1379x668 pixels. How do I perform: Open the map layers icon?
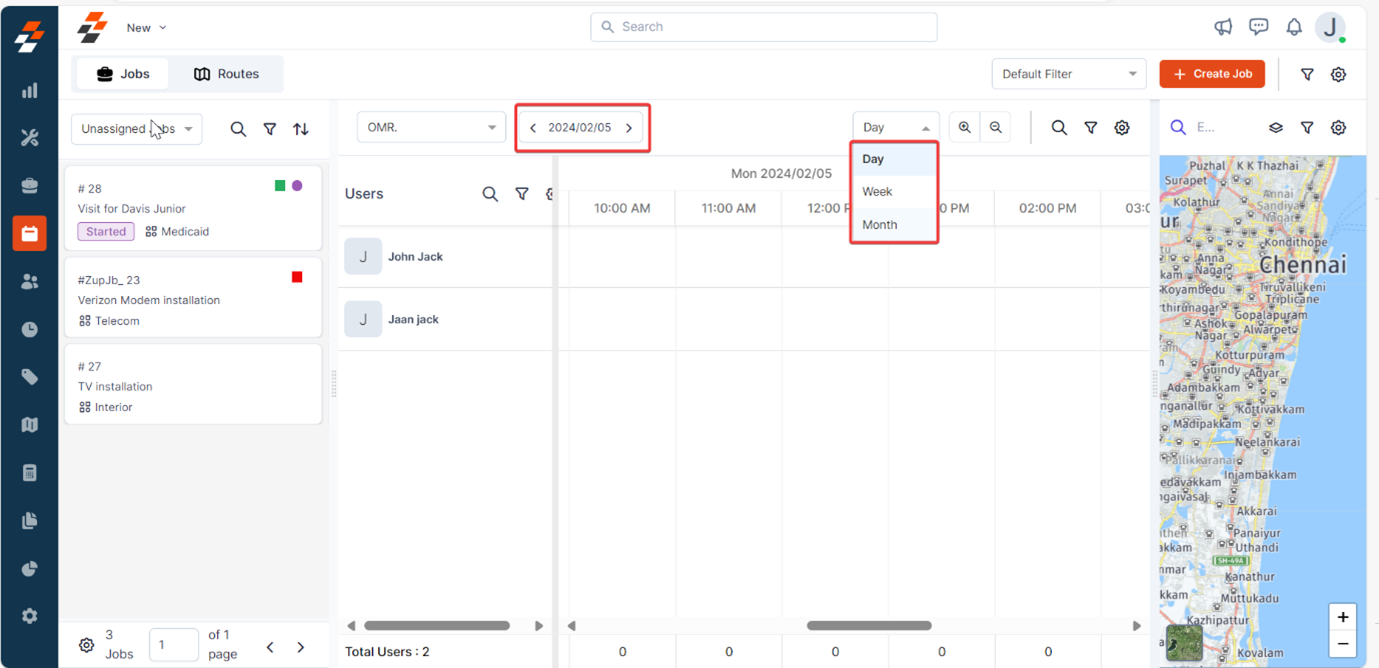click(x=1276, y=127)
